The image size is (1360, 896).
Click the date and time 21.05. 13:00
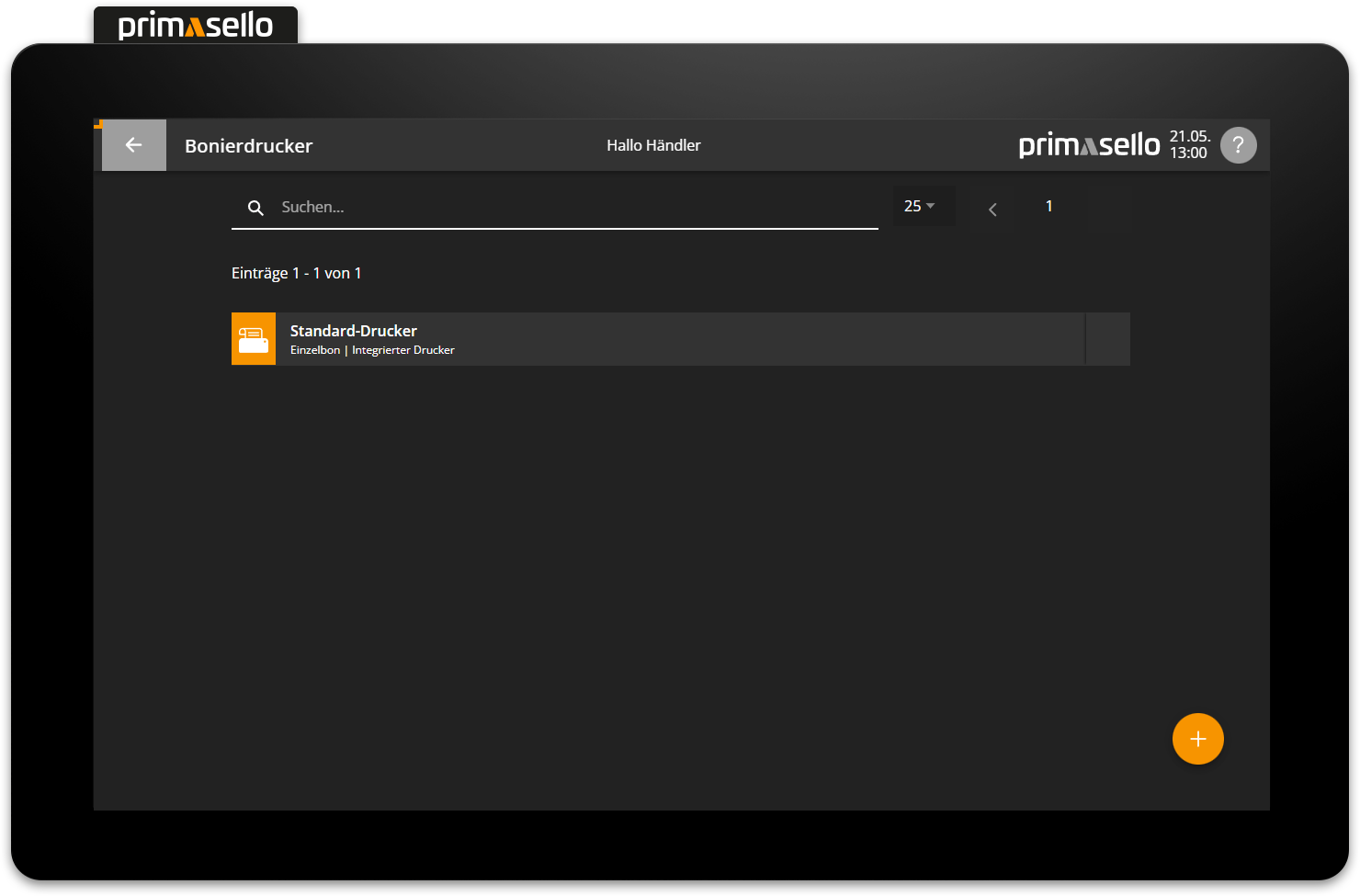click(1189, 145)
